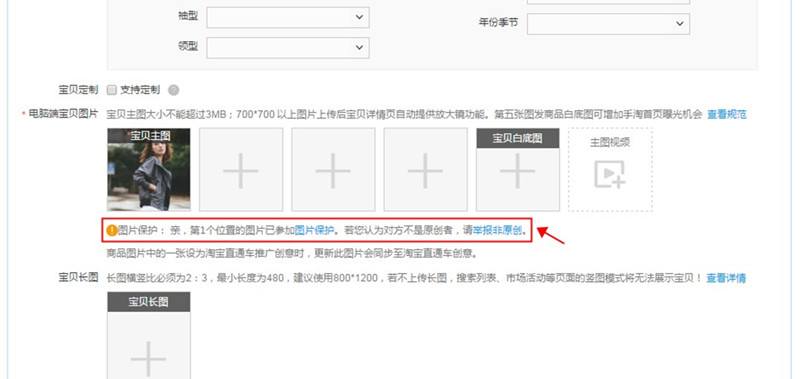Click the help icon beside 支持定制
800x379 pixels.
[173, 90]
